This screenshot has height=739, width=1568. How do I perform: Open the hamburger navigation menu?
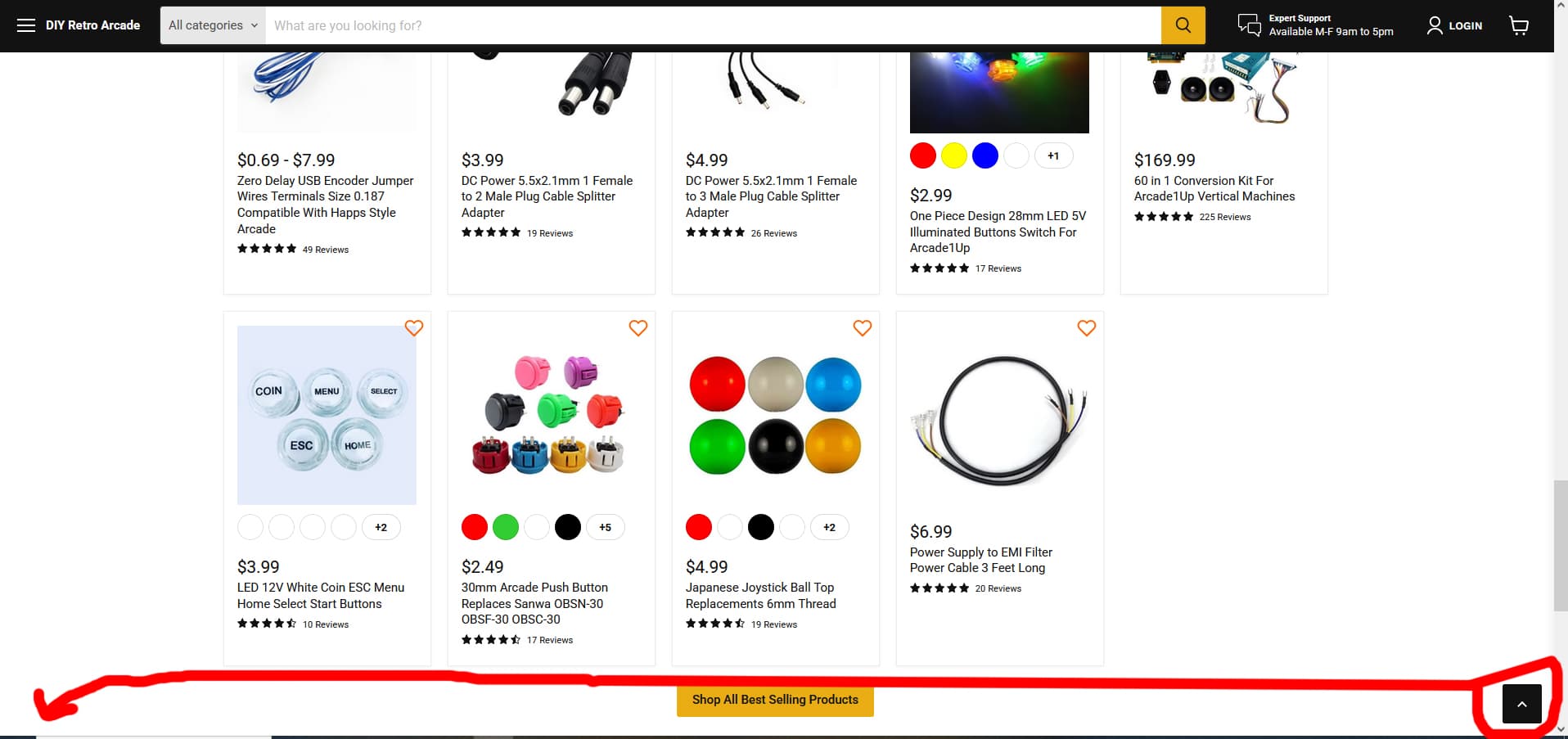coord(26,25)
